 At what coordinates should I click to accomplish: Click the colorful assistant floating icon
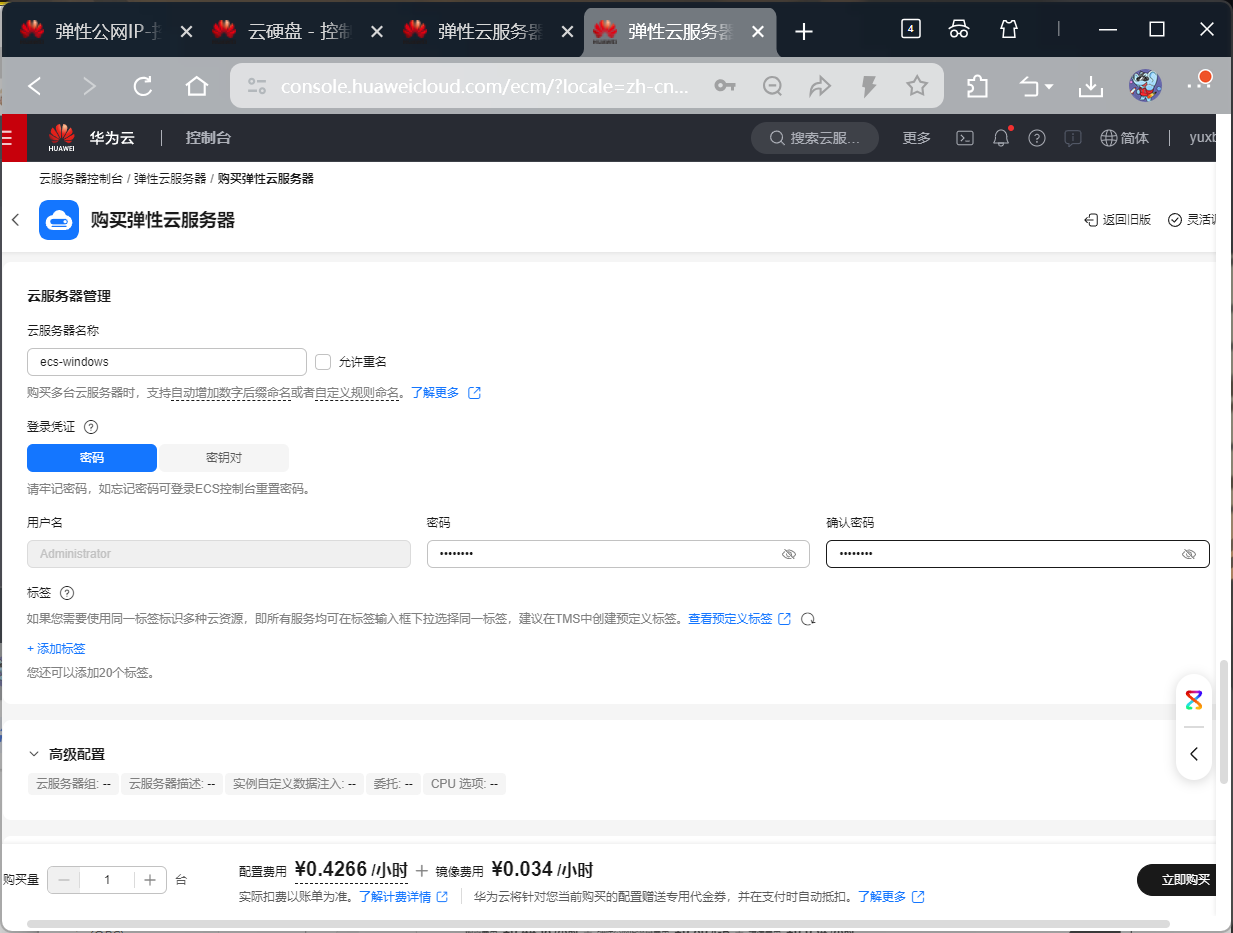coord(1194,700)
